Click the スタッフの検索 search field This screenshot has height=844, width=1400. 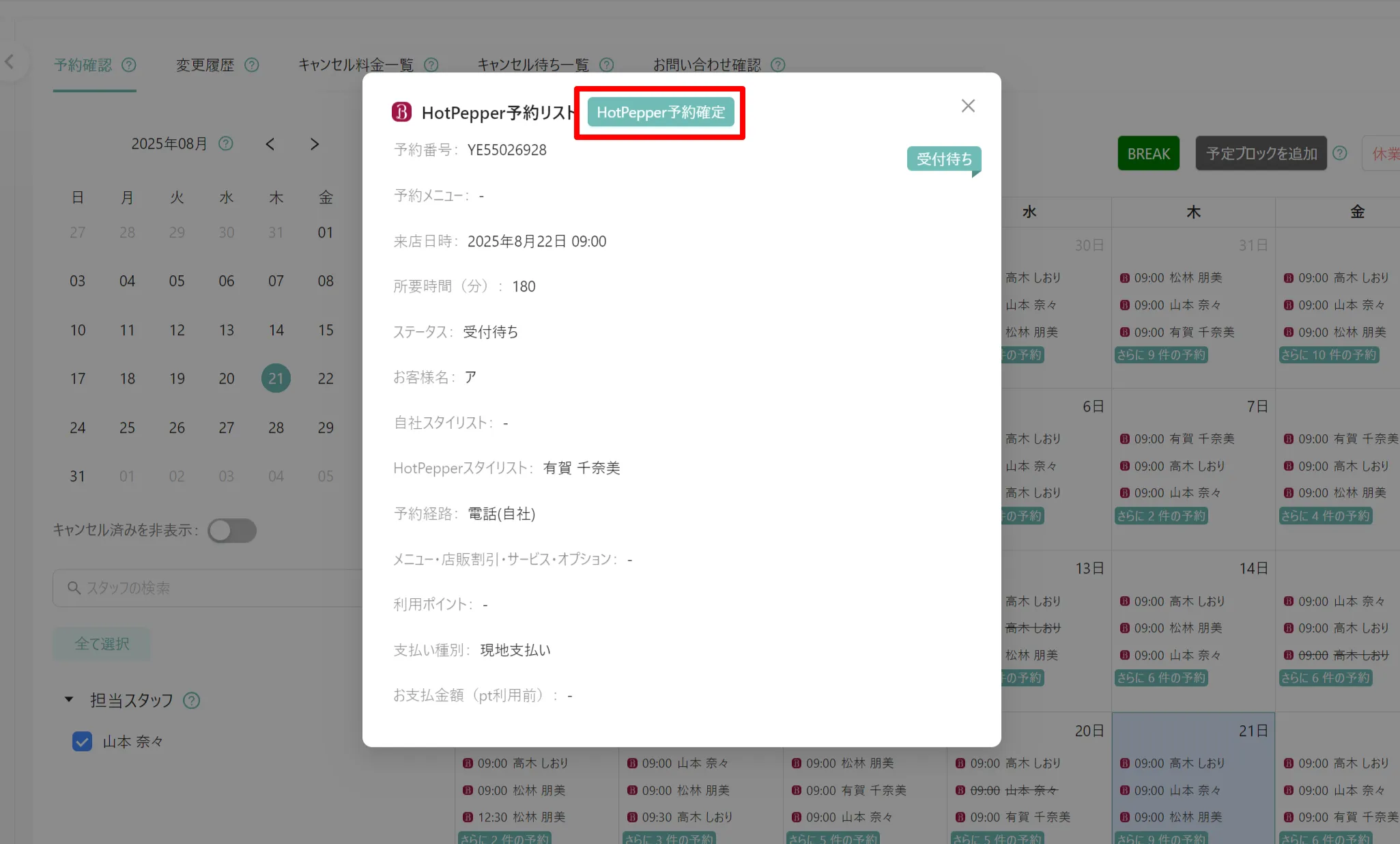pyautogui.click(x=208, y=588)
